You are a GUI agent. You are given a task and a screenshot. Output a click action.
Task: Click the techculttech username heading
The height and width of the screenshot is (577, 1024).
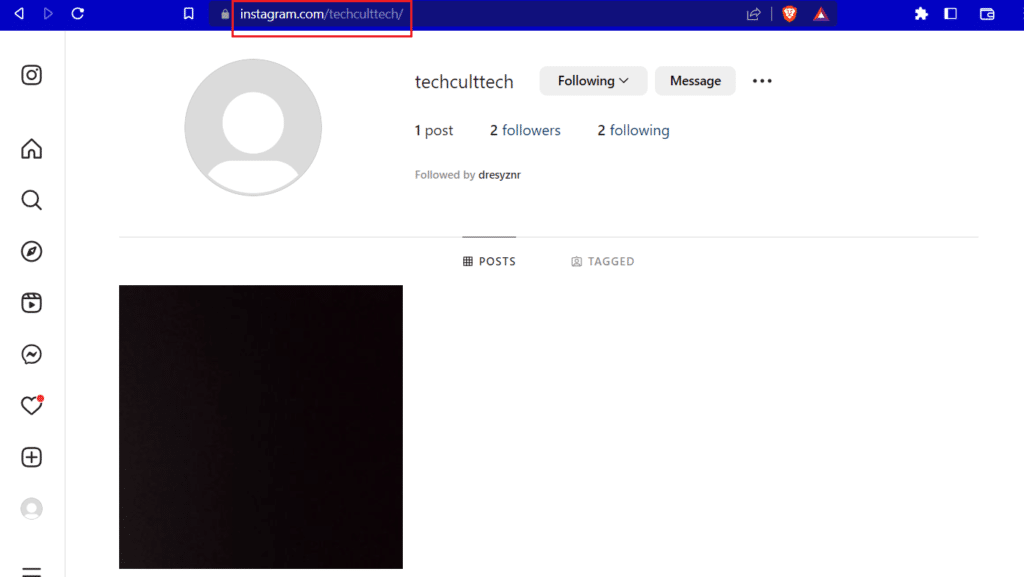[464, 82]
